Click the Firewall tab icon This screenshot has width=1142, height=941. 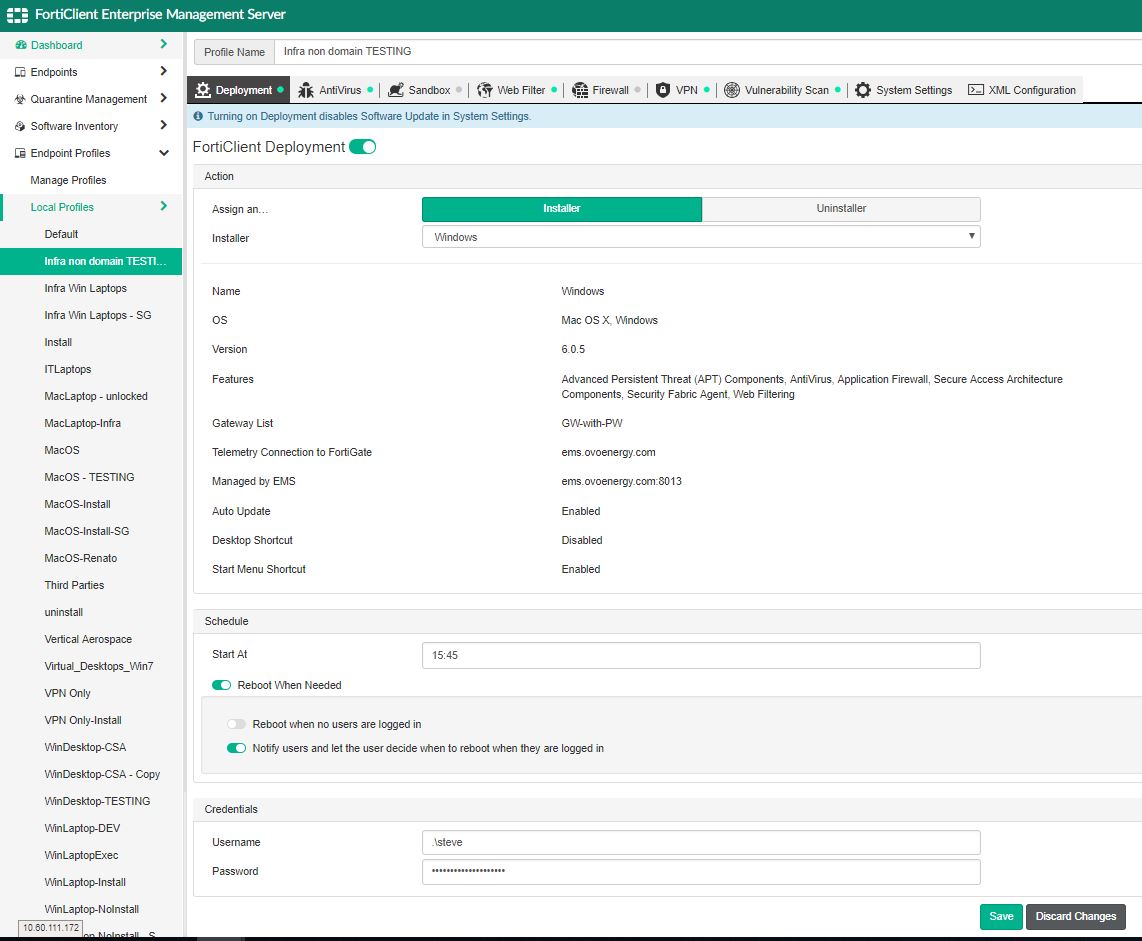point(580,90)
